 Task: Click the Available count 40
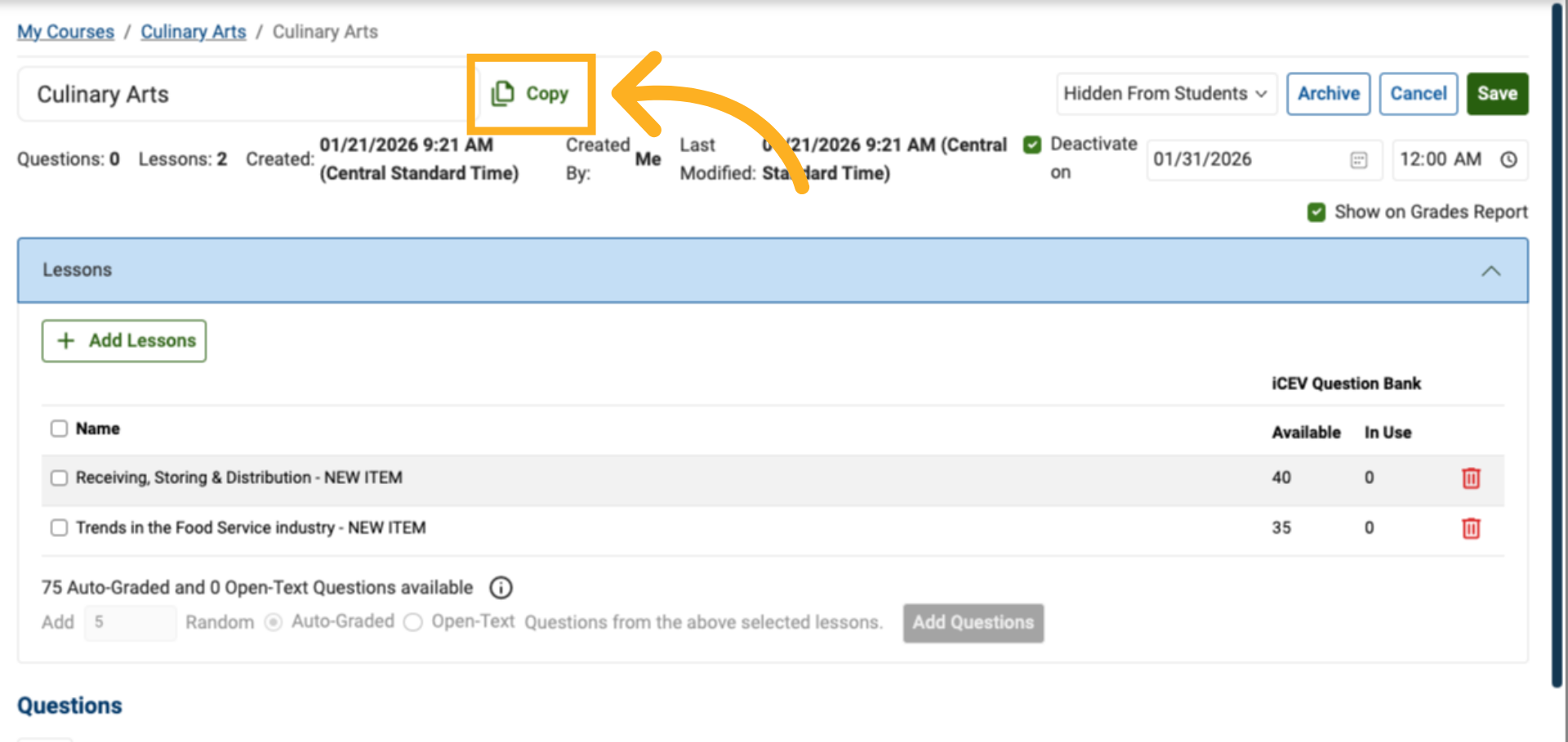[1281, 478]
